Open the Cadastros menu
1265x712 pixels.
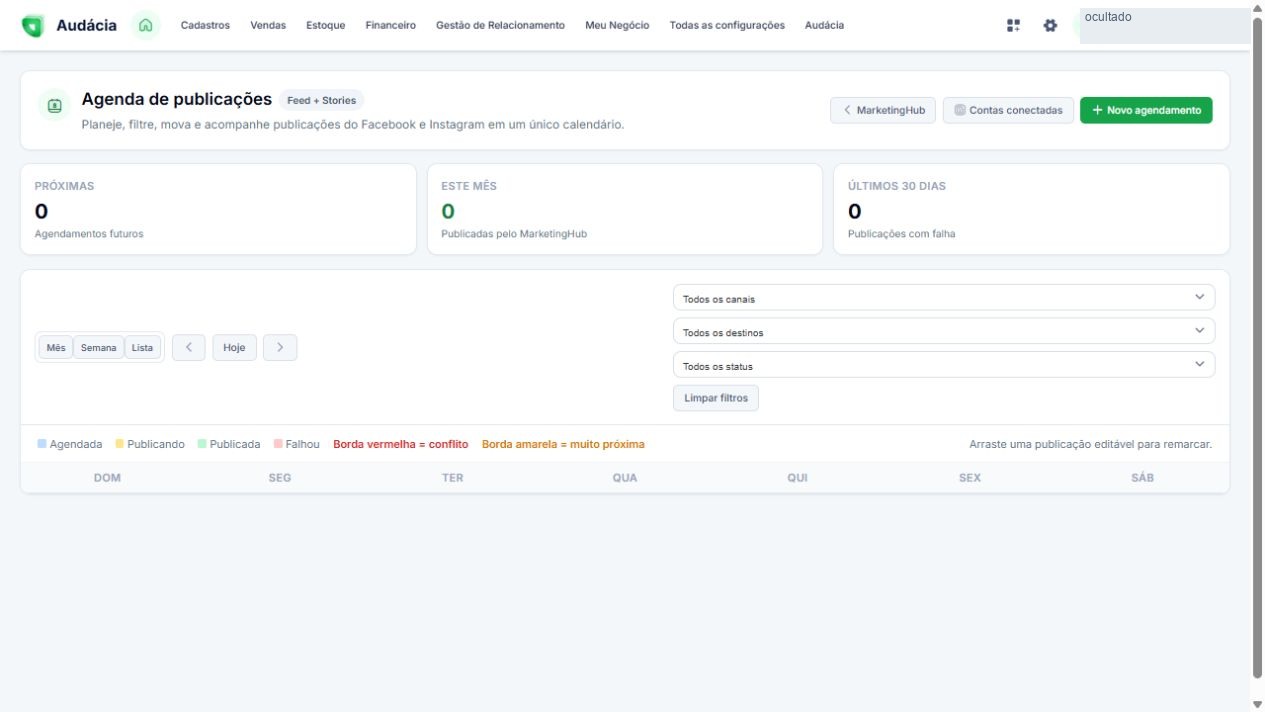(x=205, y=26)
